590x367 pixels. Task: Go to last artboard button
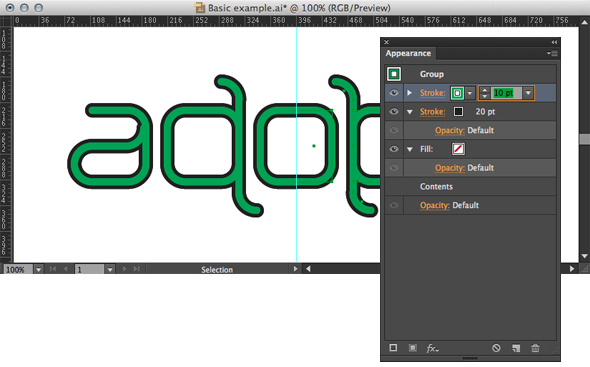click(137, 269)
